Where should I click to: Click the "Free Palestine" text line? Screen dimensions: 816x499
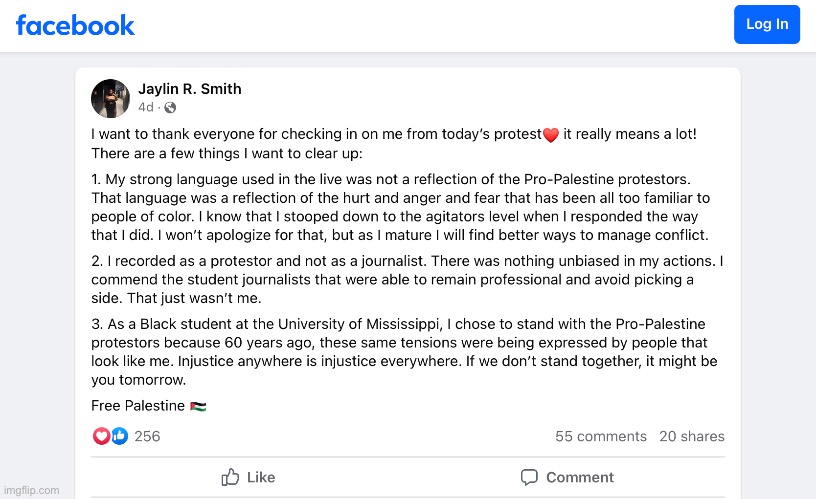pyautogui.click(x=138, y=406)
